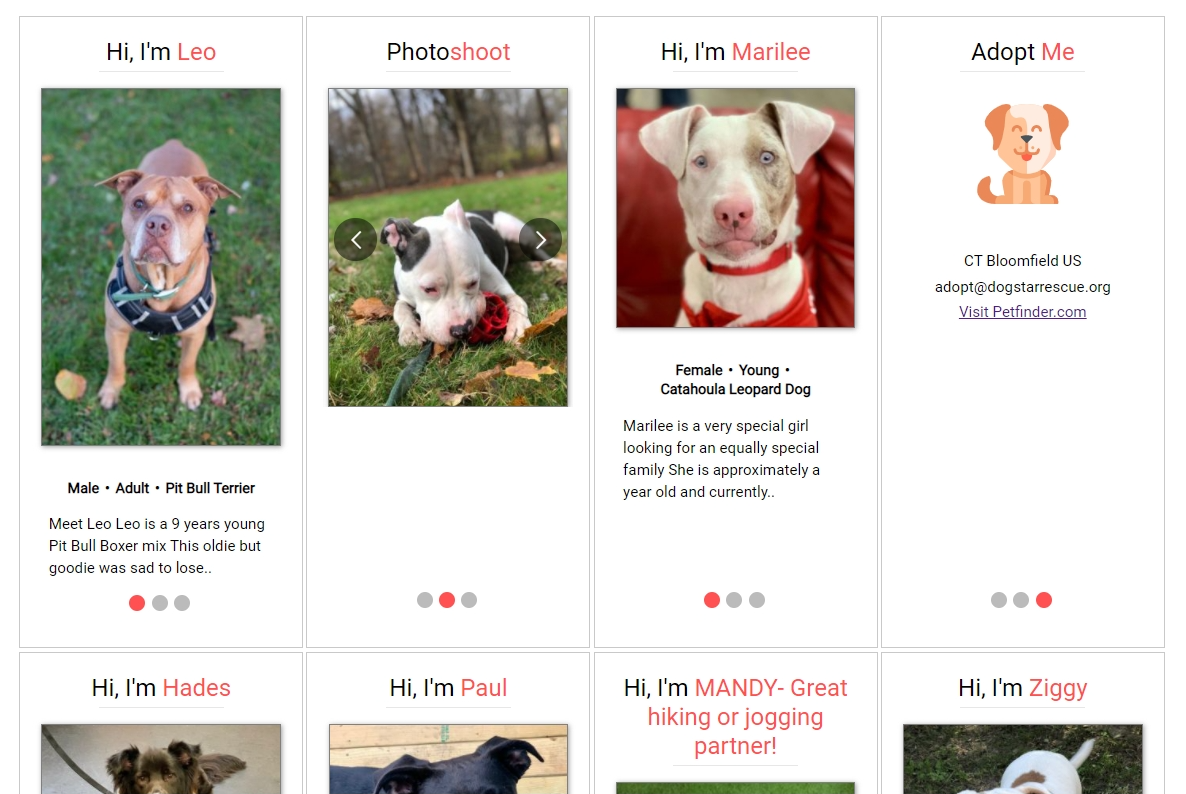
Task: Select the second dot in Leo's card
Action: [x=160, y=603]
